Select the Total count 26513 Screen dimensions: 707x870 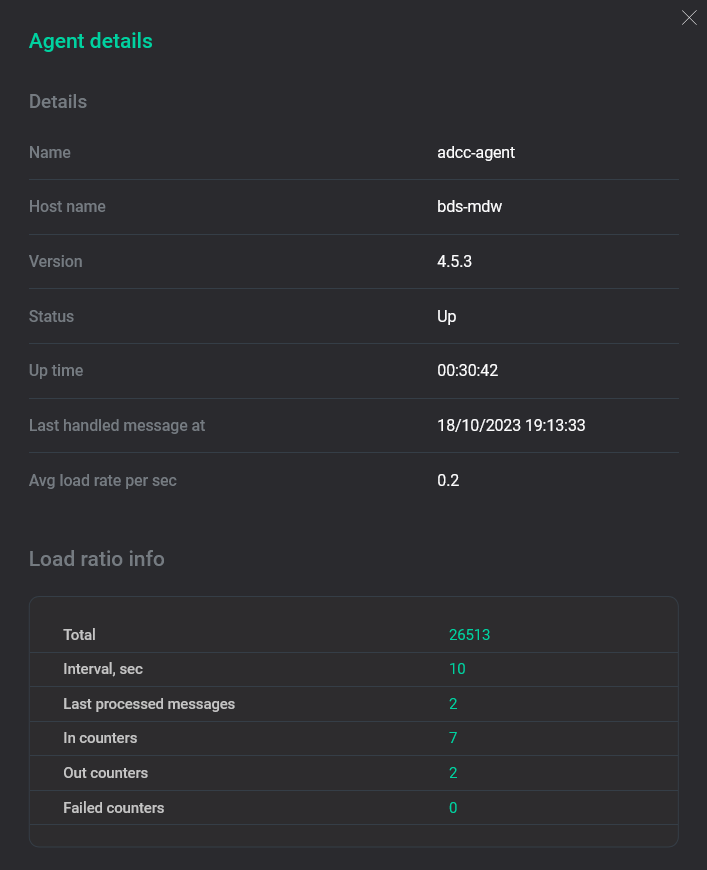point(469,634)
